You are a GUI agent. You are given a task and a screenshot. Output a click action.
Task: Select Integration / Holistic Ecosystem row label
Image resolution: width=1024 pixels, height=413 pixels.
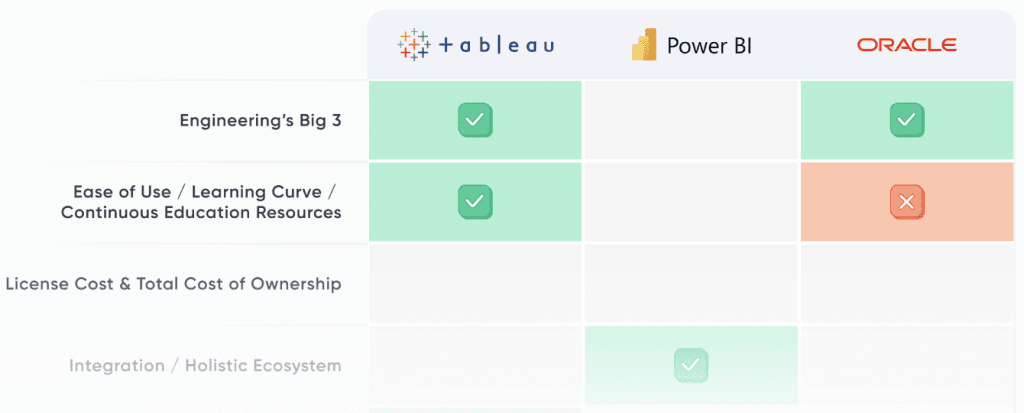[x=205, y=366]
